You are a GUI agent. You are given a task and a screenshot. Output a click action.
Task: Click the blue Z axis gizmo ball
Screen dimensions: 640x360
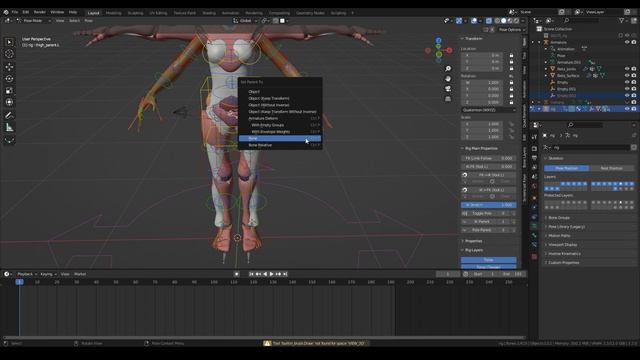pos(438,40)
